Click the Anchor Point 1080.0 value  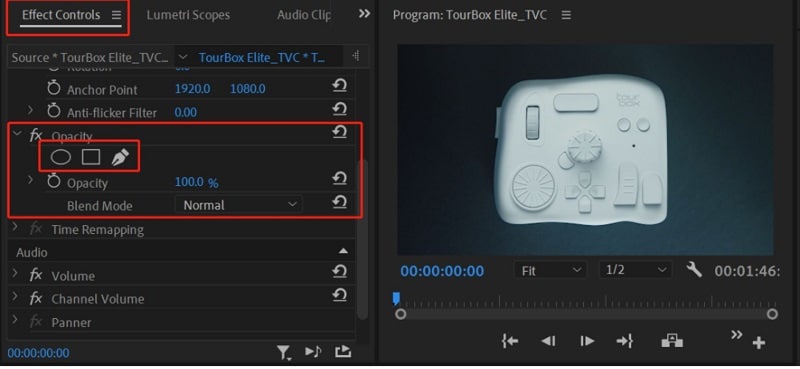pos(247,89)
